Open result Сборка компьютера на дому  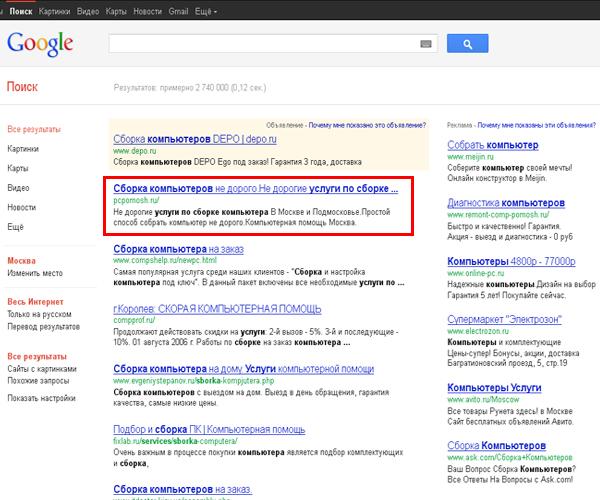243,369
